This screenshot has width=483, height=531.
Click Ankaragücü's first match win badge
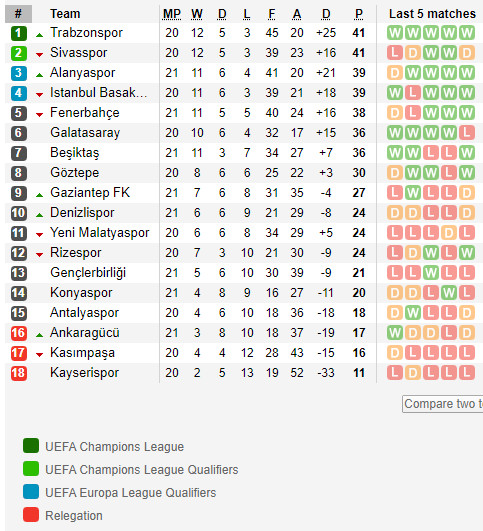coord(395,333)
